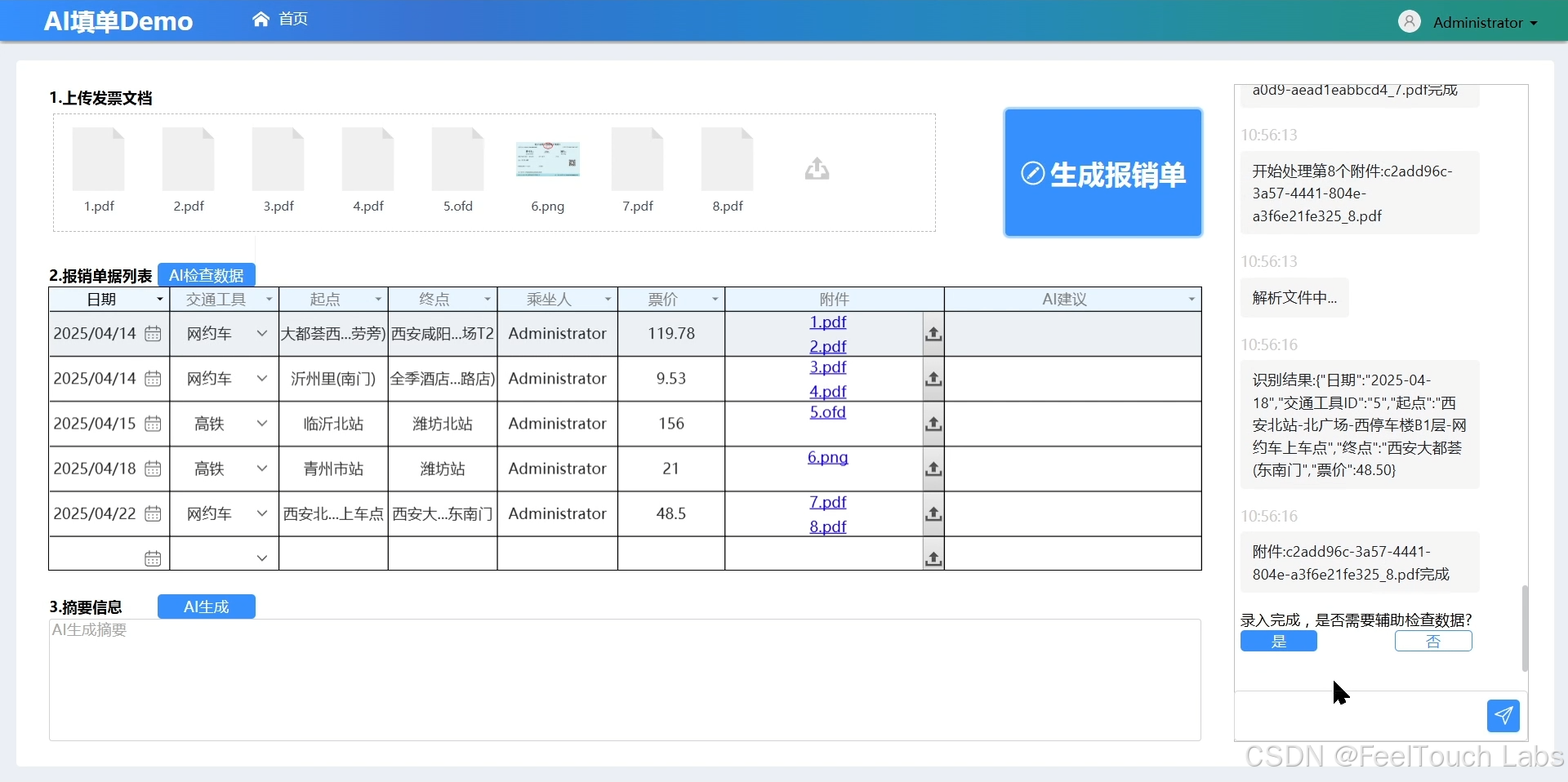Upload attachment for the 119.78 row
1568x782 pixels.
933,334
